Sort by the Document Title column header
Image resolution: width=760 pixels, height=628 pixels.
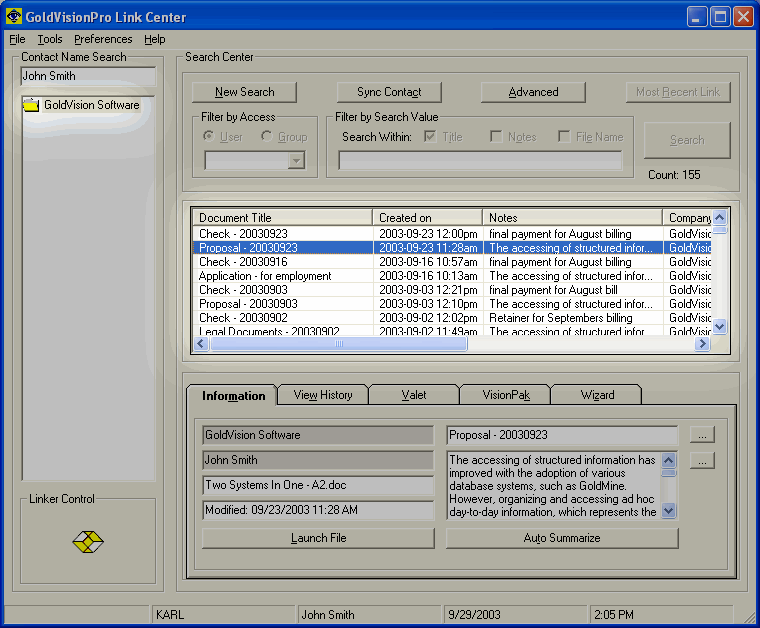click(283, 218)
